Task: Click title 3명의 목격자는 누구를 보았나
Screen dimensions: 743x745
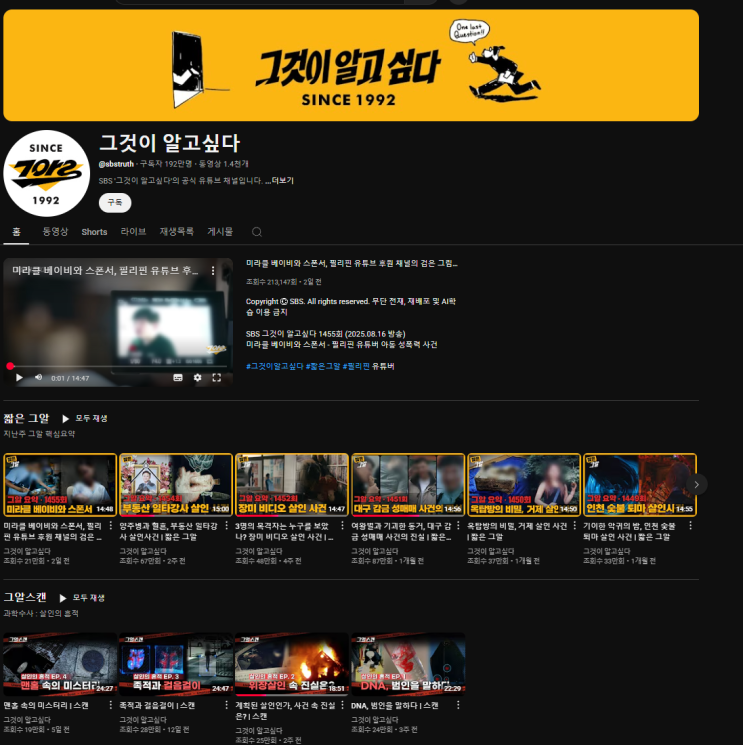Action: click(x=284, y=531)
